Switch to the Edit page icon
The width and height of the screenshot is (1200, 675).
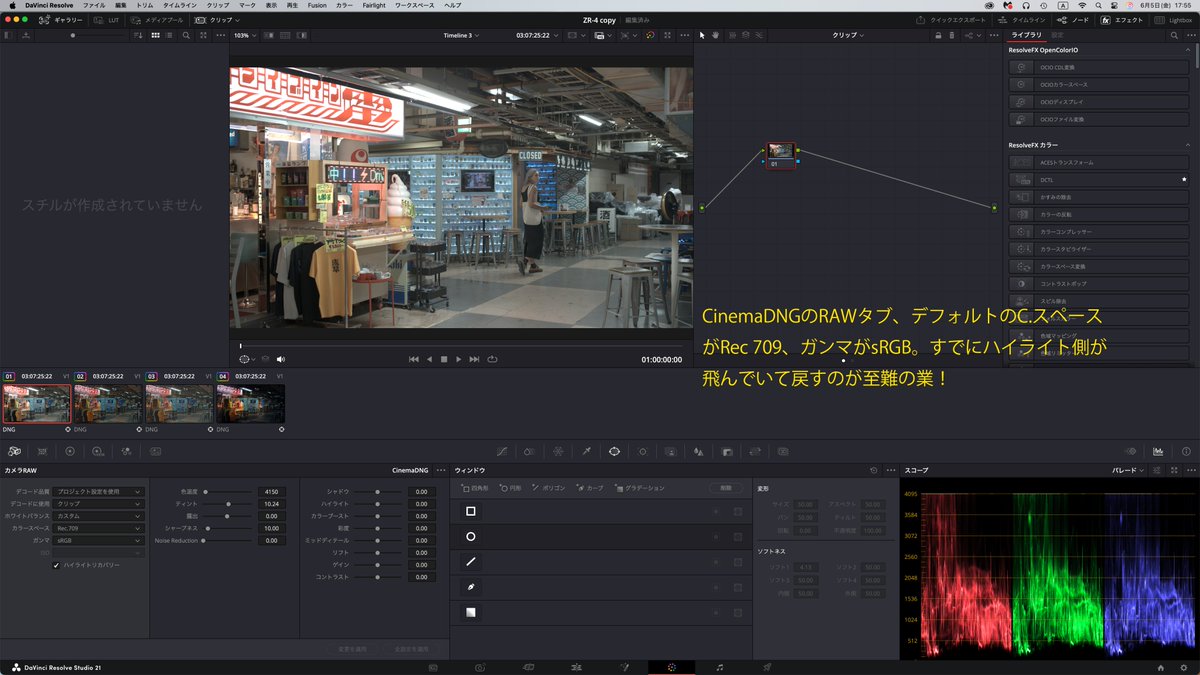[575, 667]
